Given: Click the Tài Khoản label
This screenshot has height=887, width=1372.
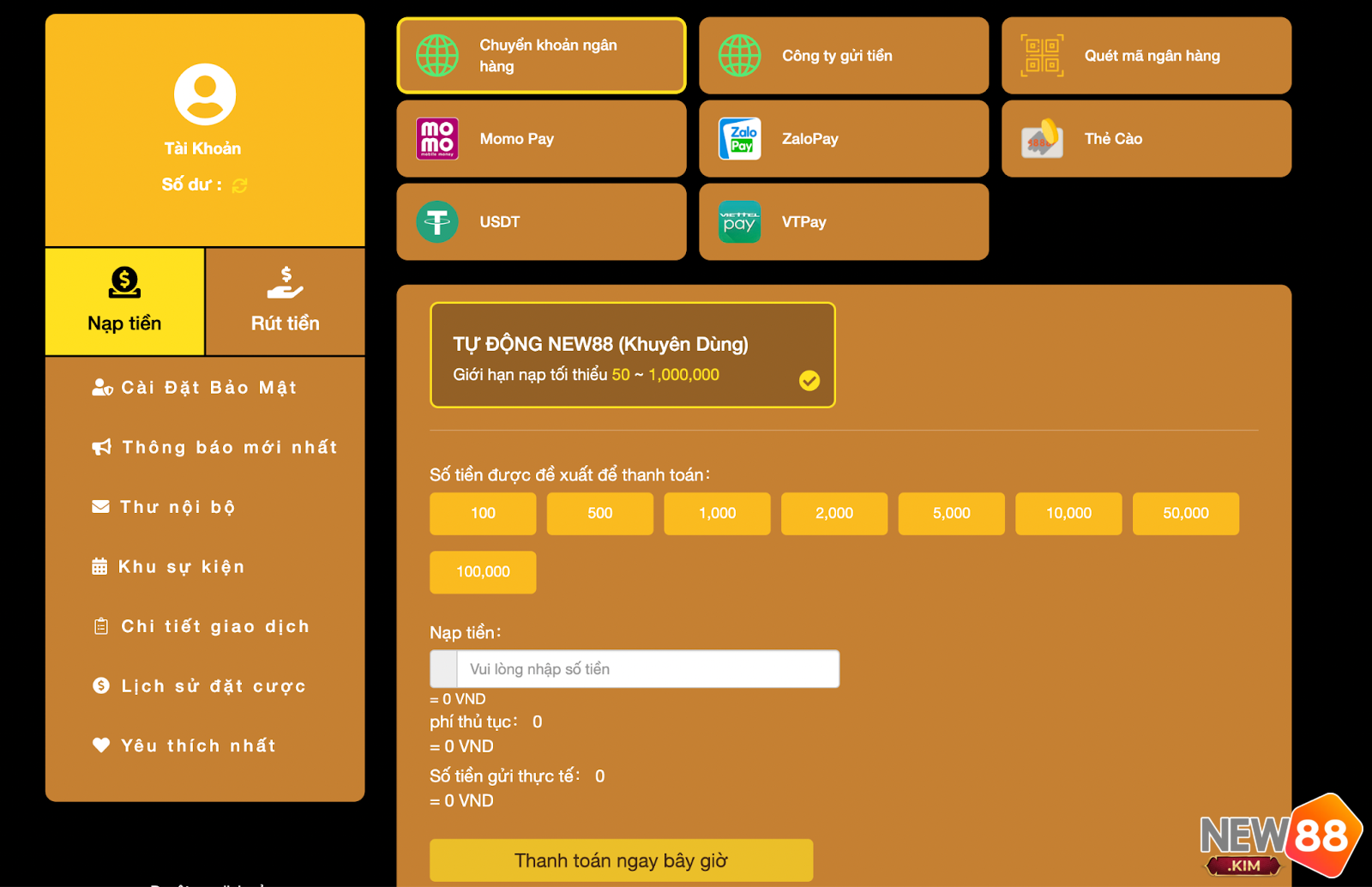Looking at the screenshot, I should pyautogui.click(x=203, y=148).
